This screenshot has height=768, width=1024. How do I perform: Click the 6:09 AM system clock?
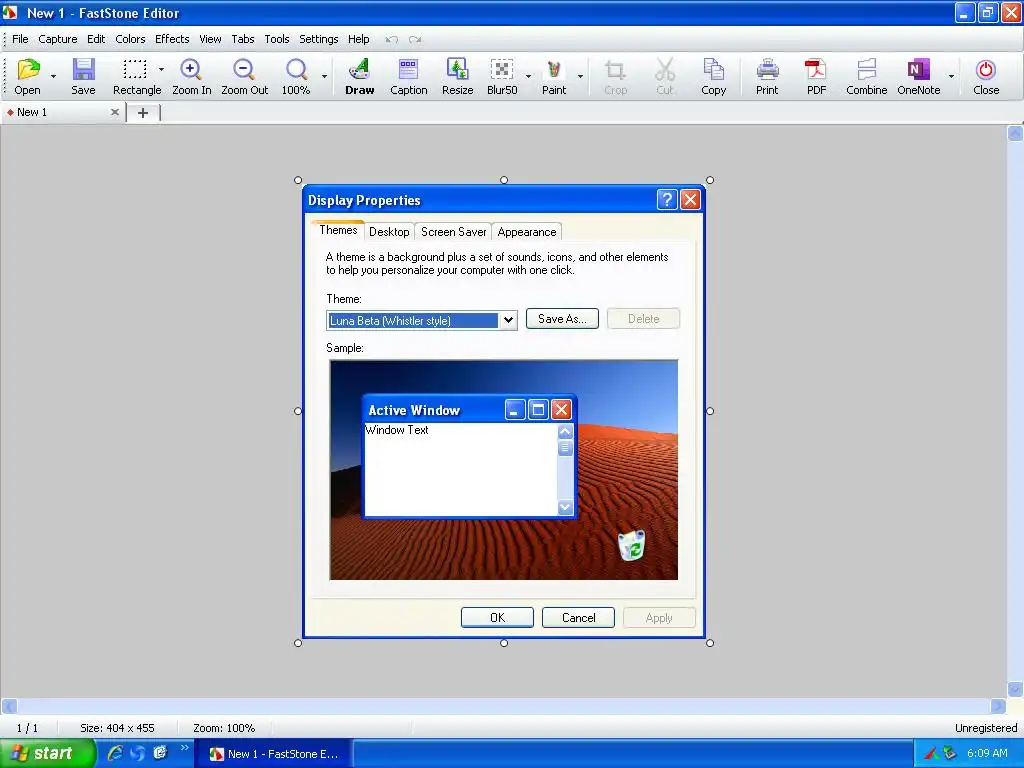tap(987, 753)
